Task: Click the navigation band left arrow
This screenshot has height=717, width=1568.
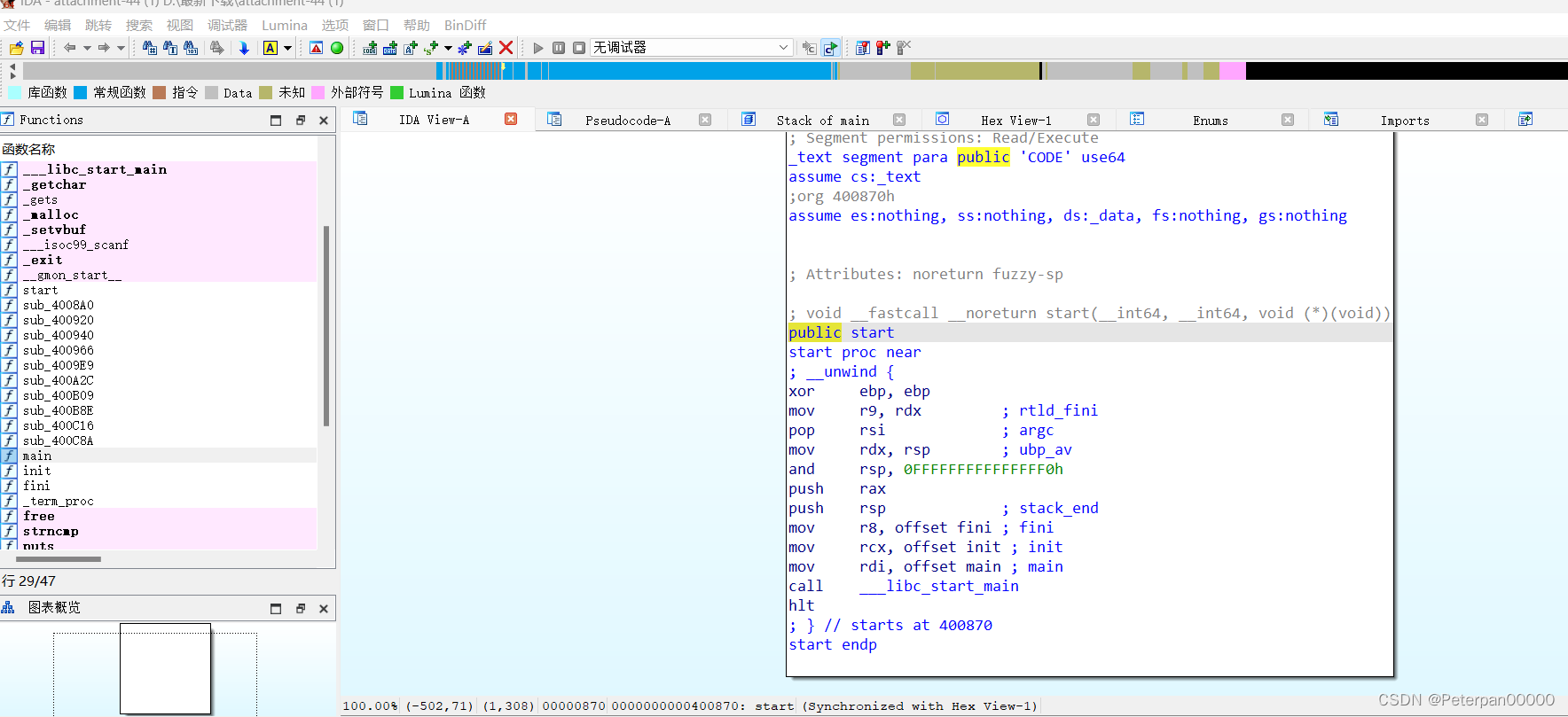Action: tap(12, 66)
